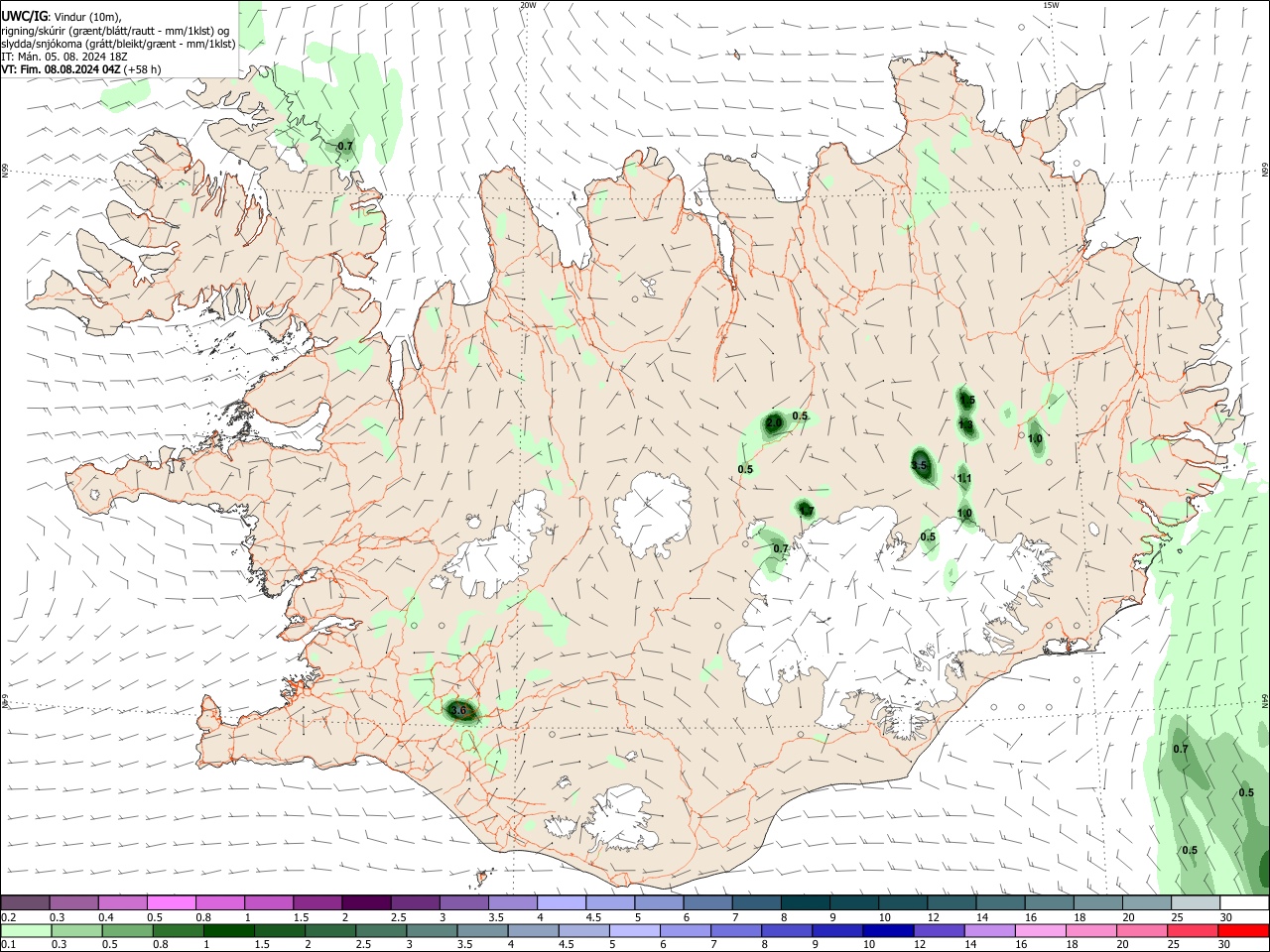Click the 0.7 value offshore in the southeast sea

1180,749
